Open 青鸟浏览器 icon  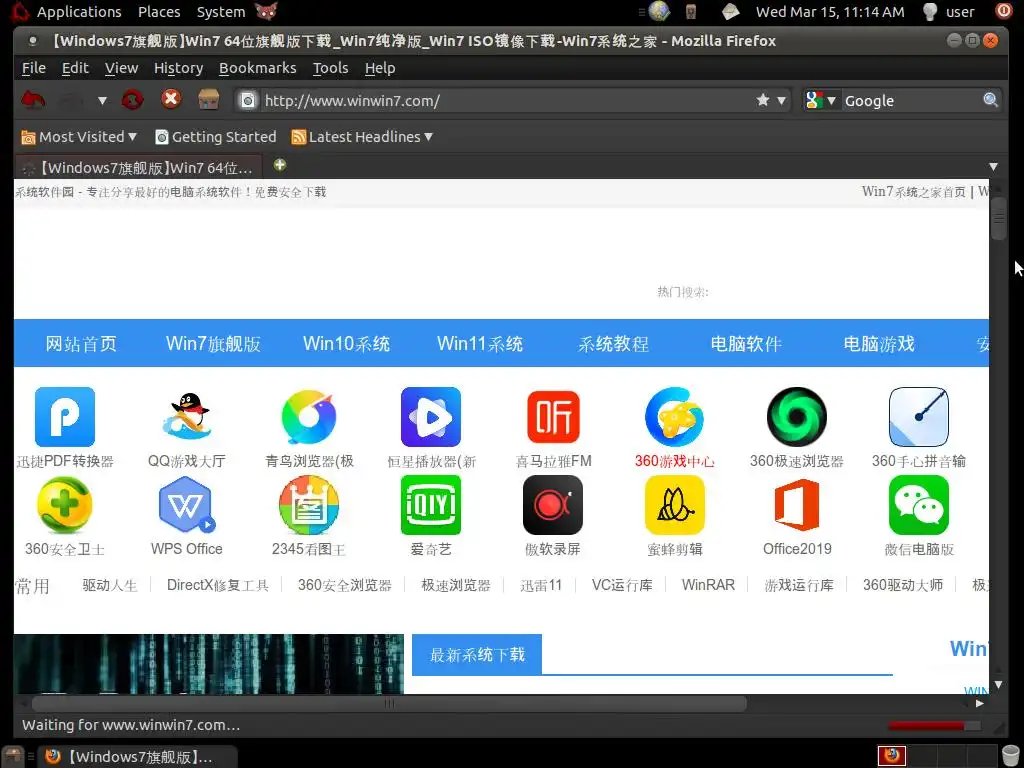pos(309,417)
